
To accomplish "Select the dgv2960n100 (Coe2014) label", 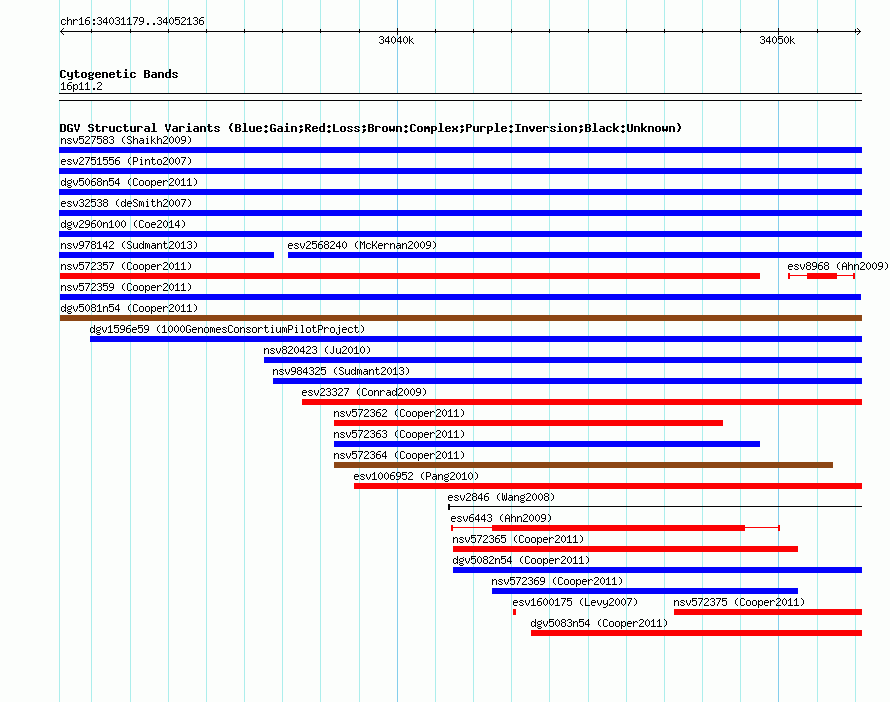I will coord(123,224).
